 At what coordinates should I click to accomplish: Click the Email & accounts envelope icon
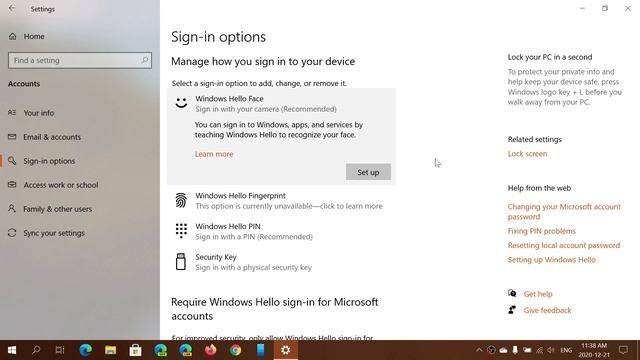coord(12,137)
